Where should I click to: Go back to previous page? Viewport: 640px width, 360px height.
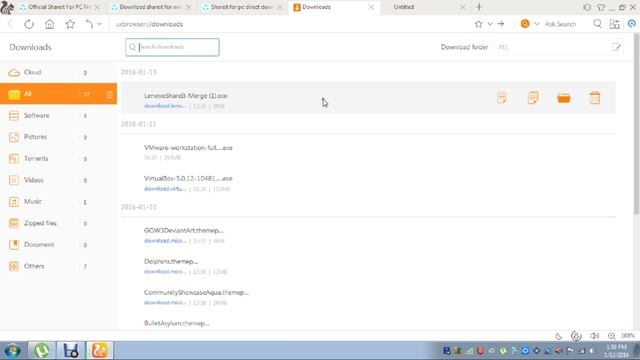coord(10,24)
